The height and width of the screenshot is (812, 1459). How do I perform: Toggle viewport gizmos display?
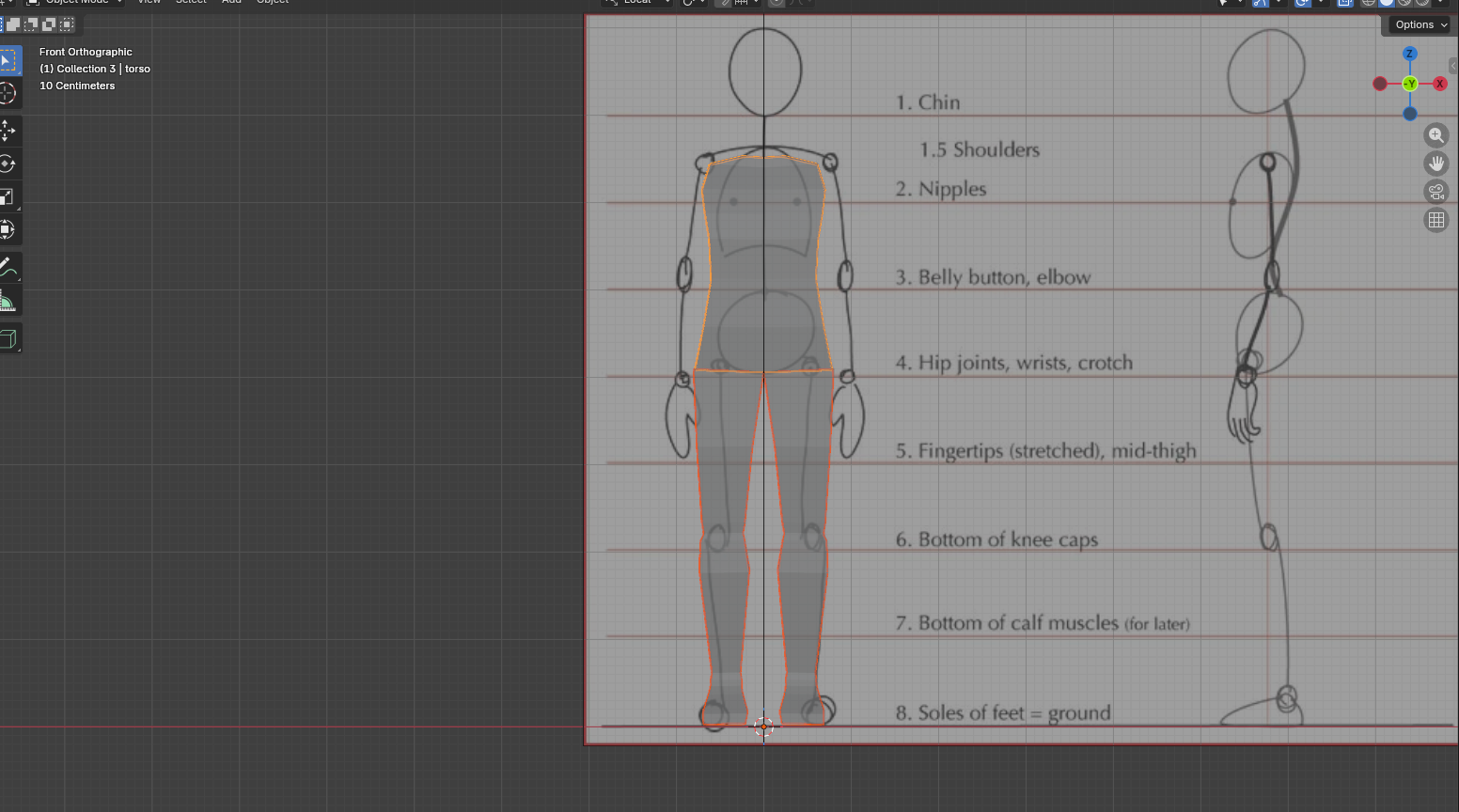(1260, 2)
